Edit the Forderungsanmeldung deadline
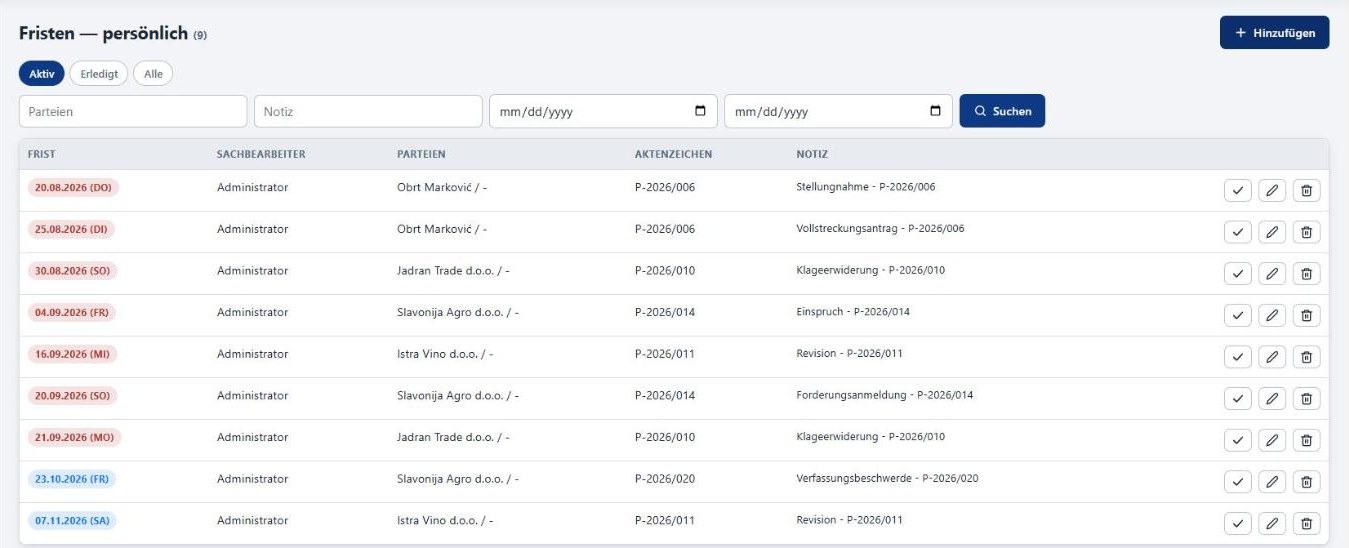The image size is (1349, 548). (x=1272, y=399)
